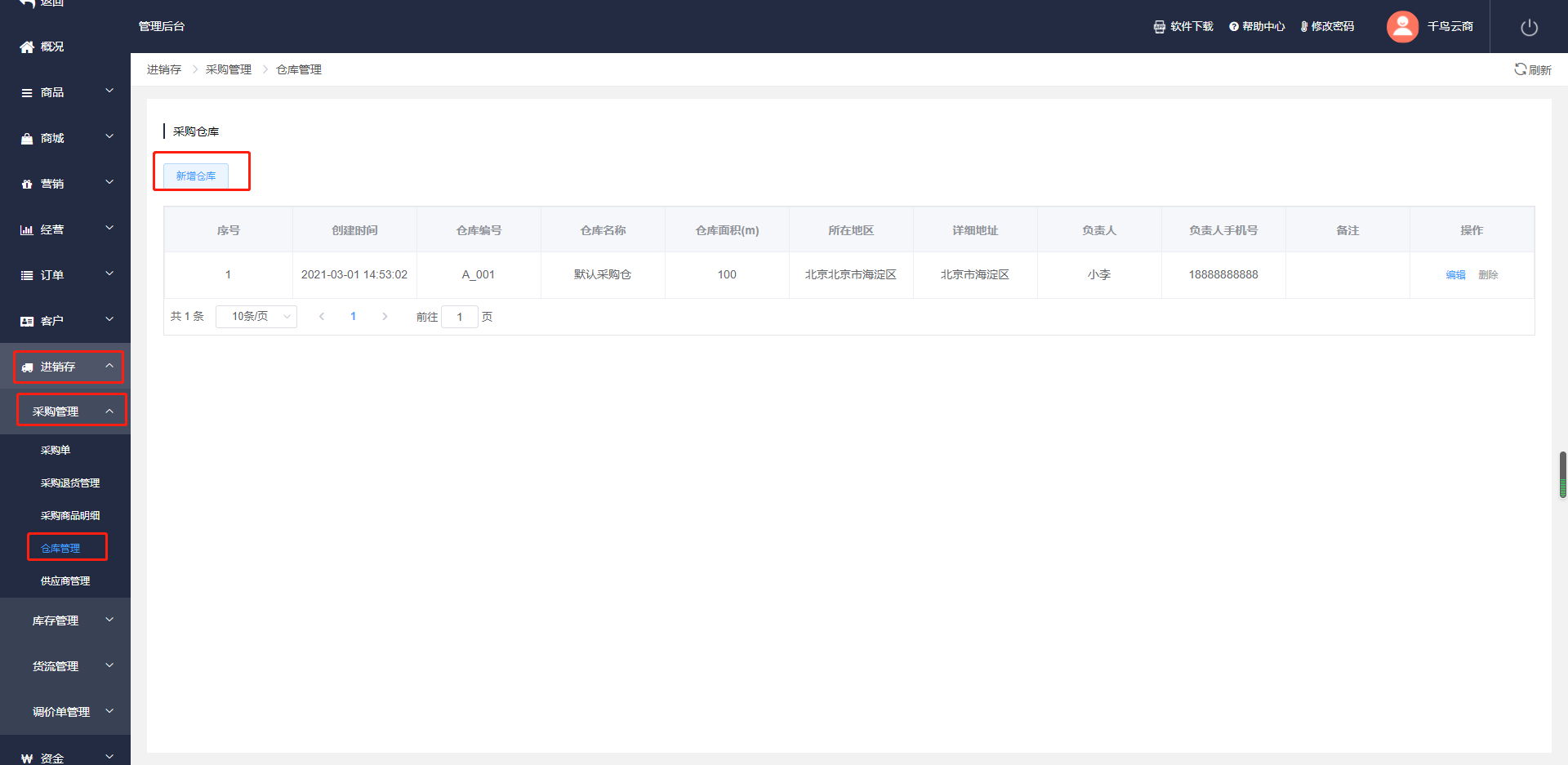This screenshot has width=1568, height=765.
Task: Expand the 商品 menu chevron
Action: coord(109,91)
